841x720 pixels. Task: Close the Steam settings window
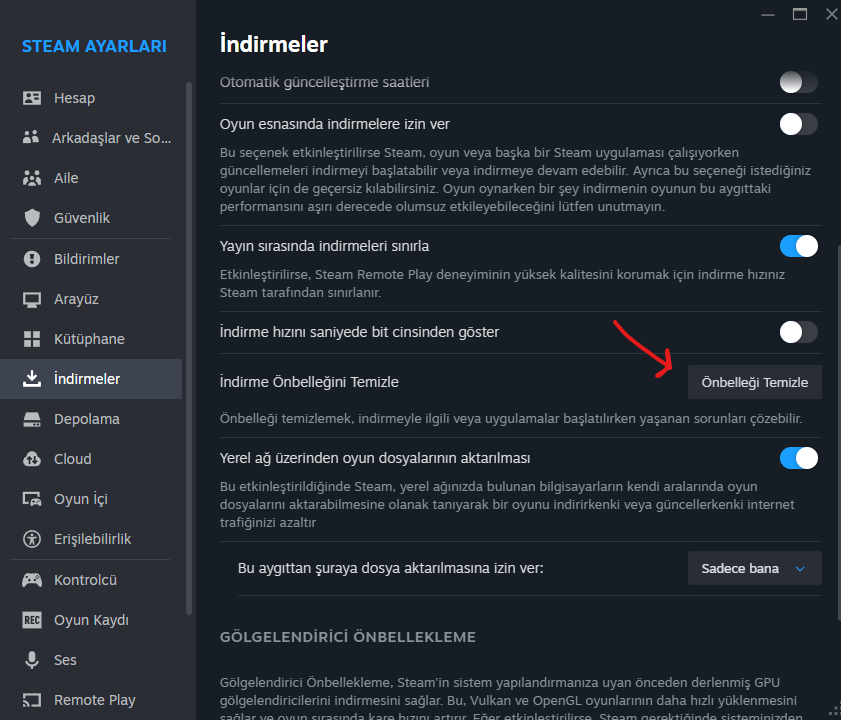831,14
